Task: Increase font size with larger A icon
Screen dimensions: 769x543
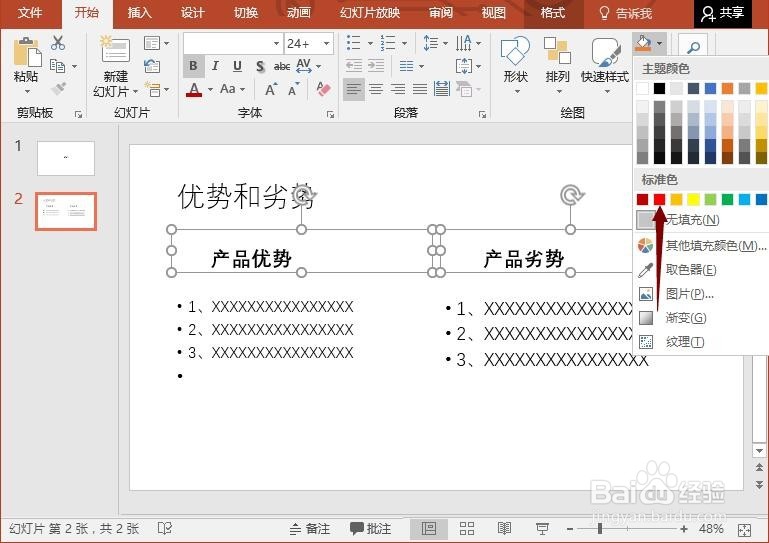Action: [x=271, y=89]
